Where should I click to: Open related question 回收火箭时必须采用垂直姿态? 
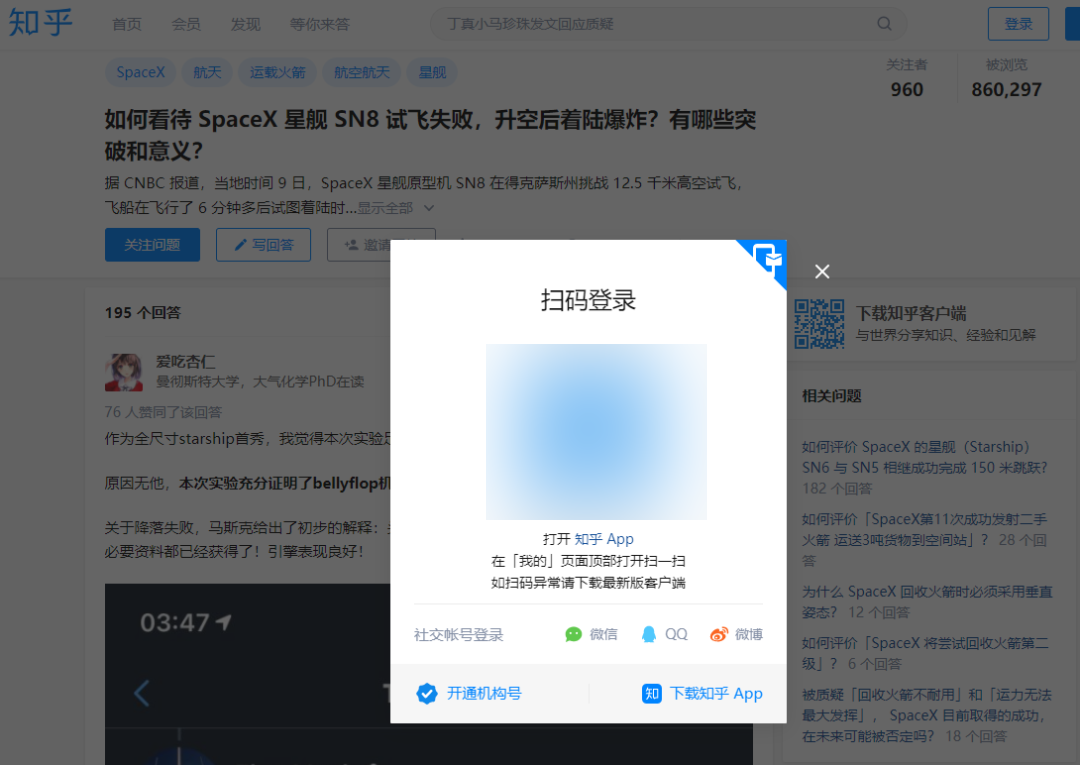(927, 602)
